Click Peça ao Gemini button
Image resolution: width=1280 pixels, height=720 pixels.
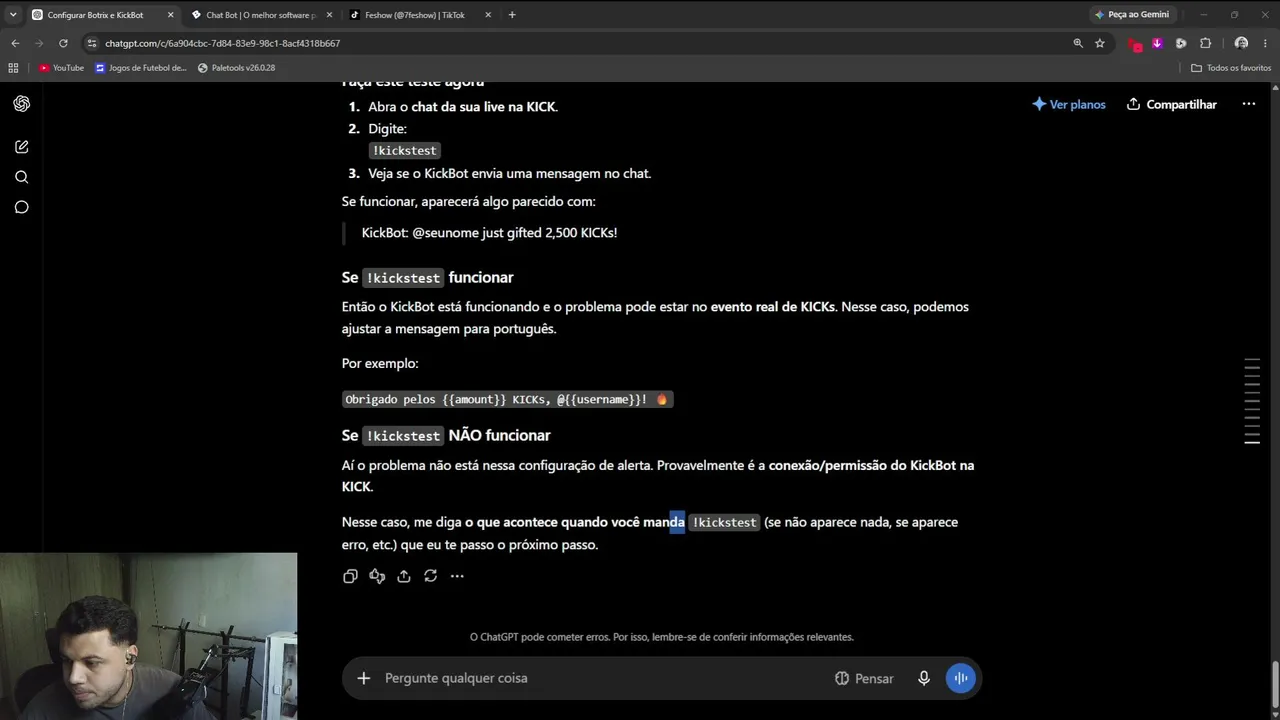(x=1132, y=15)
